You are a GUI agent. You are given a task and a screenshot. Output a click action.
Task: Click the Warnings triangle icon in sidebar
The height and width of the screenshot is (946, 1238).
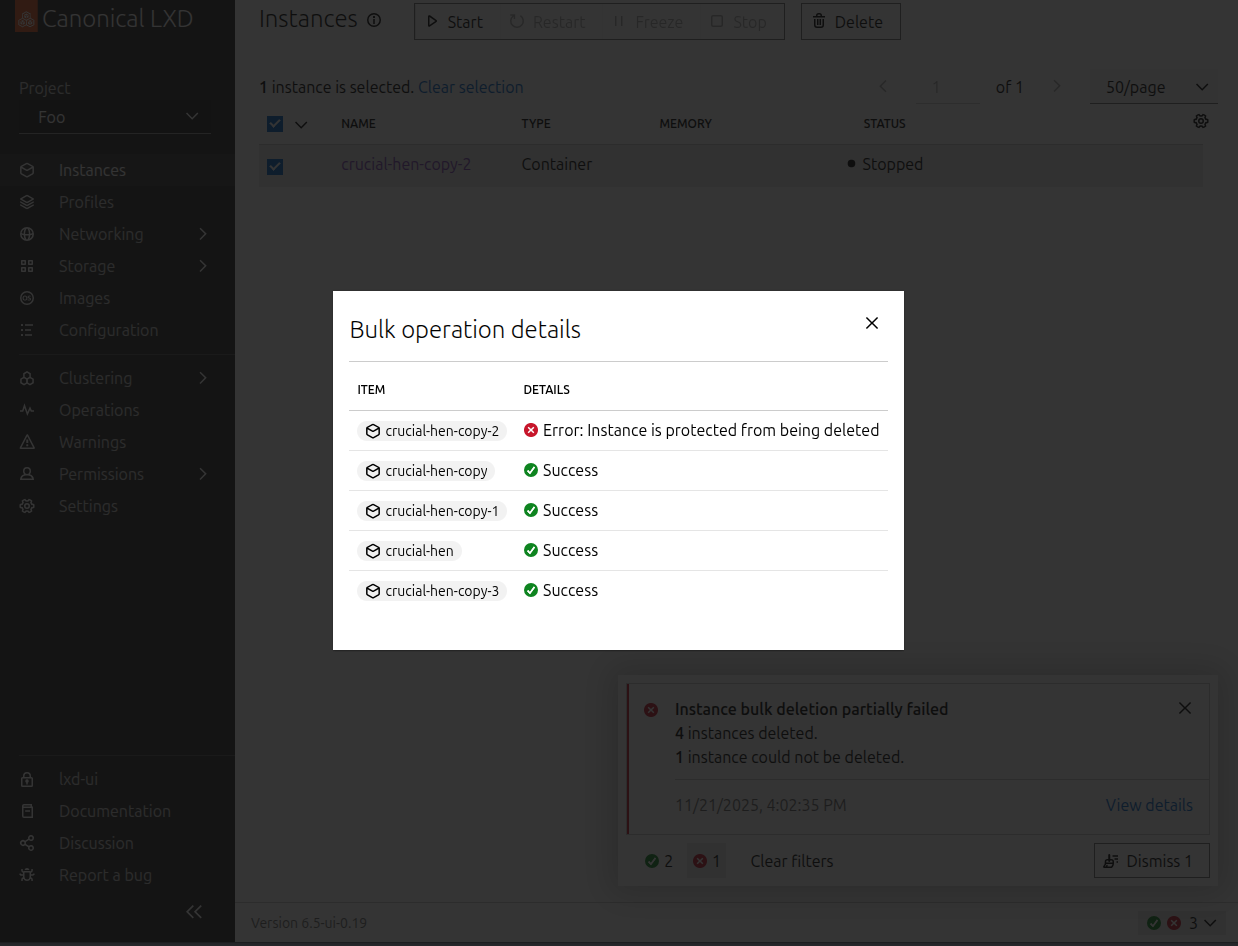click(x=28, y=442)
